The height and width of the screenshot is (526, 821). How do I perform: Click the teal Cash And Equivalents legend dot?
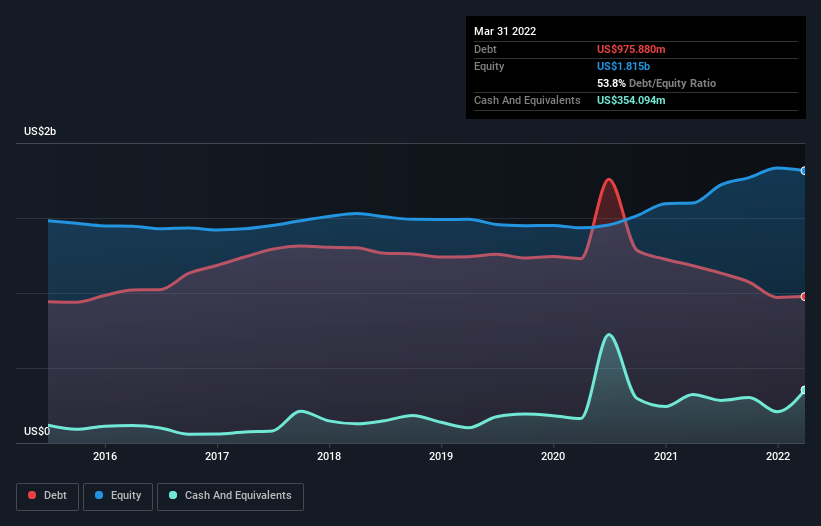[173, 495]
